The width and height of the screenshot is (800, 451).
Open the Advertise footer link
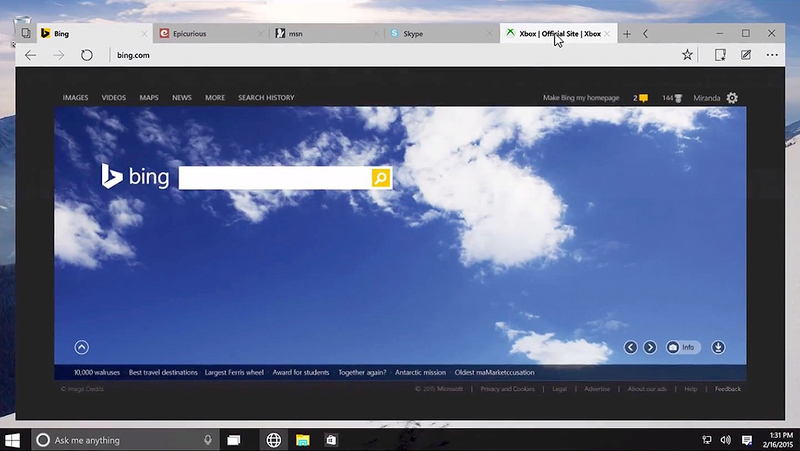(x=597, y=389)
